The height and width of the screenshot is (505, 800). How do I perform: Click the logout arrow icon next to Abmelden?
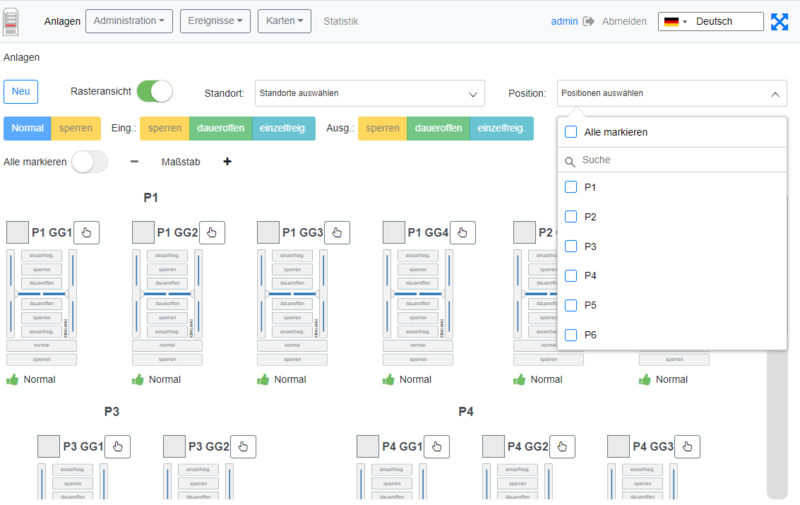click(589, 21)
